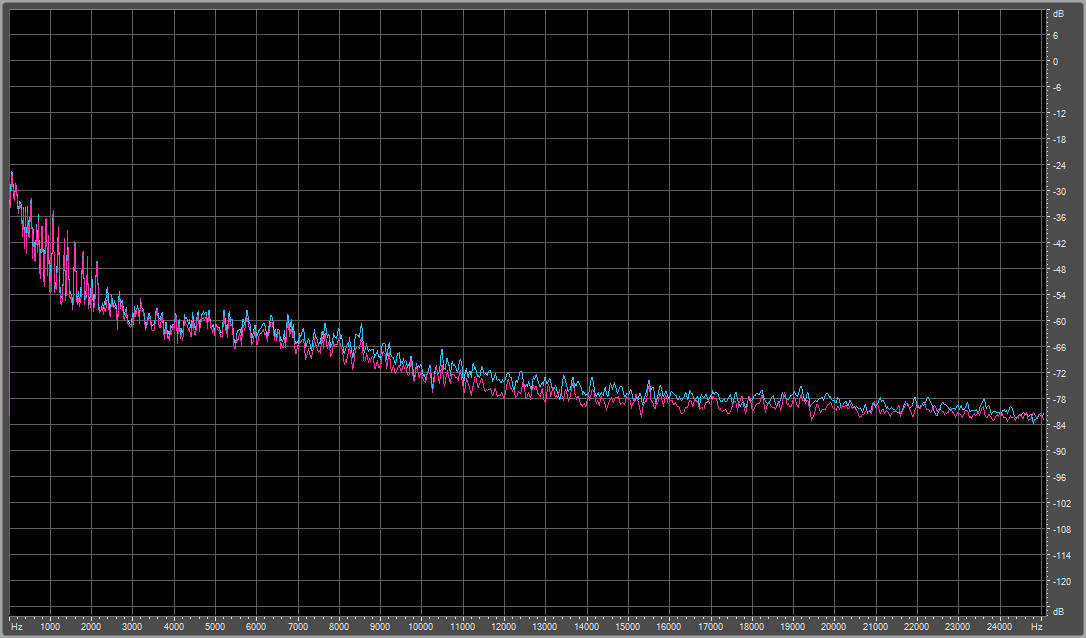This screenshot has height=638, width=1086.
Task: Click the 7000 Hz frequency axis label
Action: pyautogui.click(x=298, y=626)
